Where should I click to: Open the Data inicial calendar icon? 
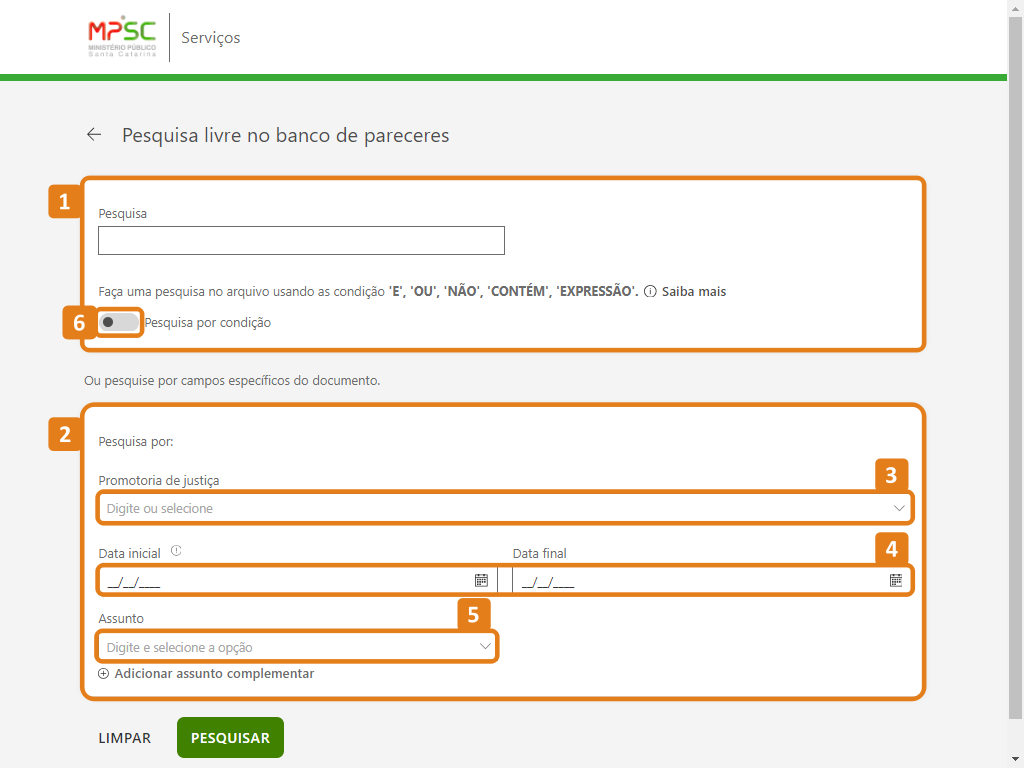pos(481,580)
